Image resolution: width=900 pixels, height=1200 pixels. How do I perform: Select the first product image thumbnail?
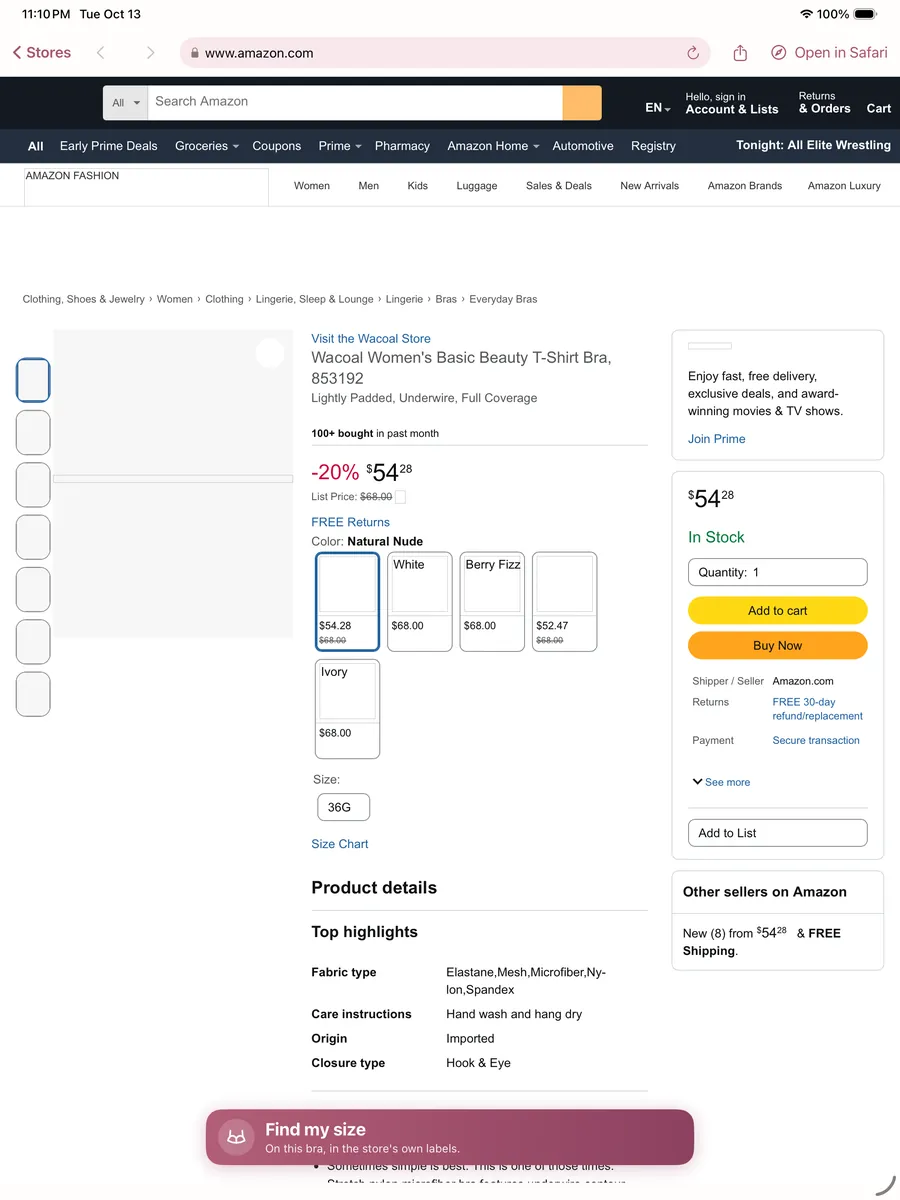tap(33, 380)
